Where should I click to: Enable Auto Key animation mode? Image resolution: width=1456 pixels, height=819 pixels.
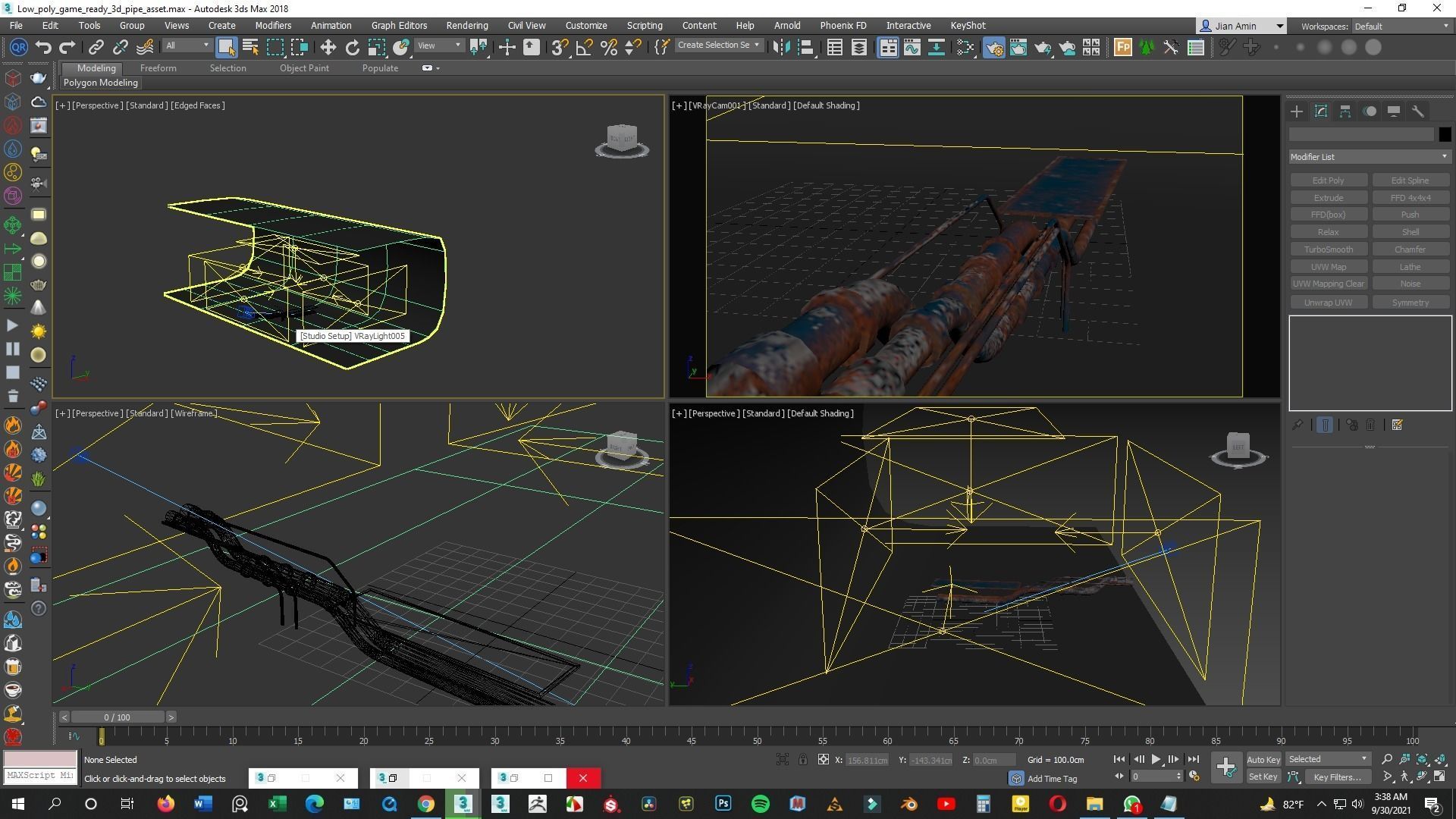(x=1263, y=759)
